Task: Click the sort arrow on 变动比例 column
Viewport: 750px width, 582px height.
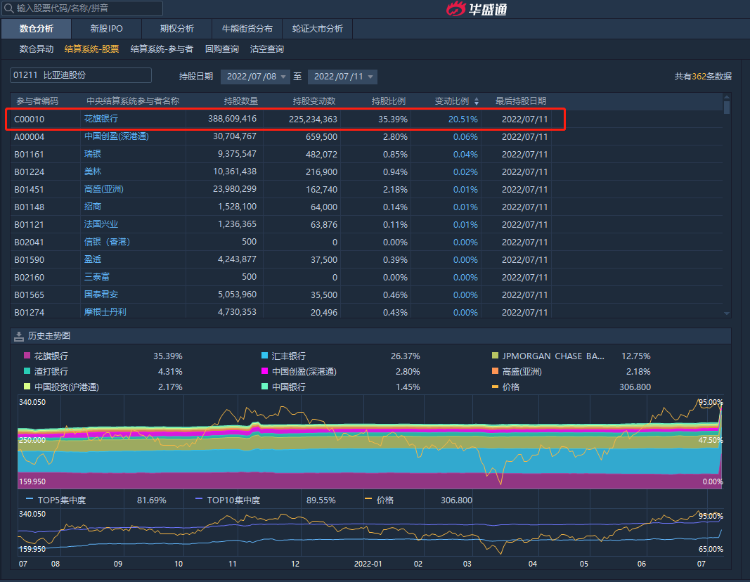Action: [476, 101]
